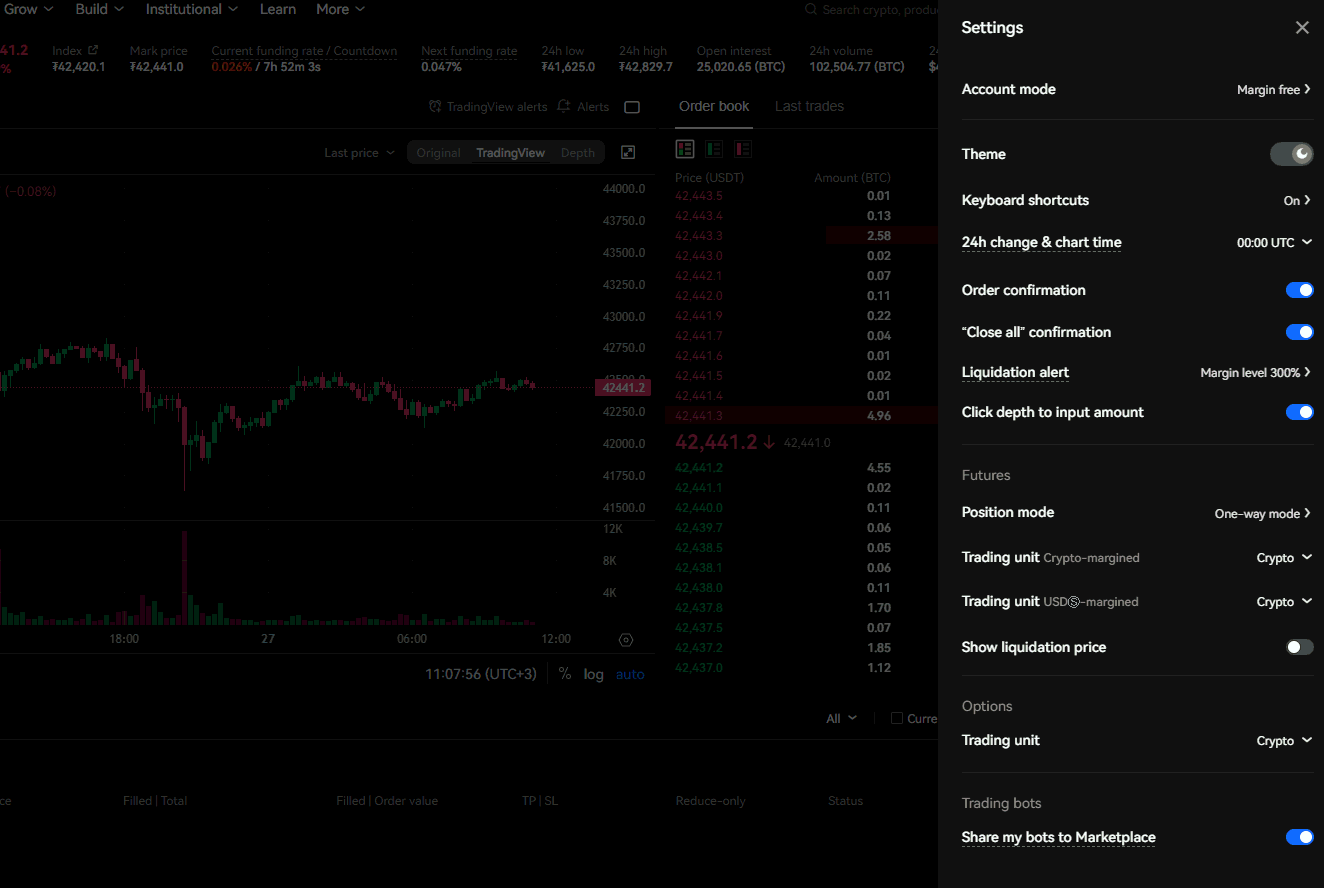Check the 'Curre…' checkbox below the order book

pyautogui.click(x=897, y=718)
